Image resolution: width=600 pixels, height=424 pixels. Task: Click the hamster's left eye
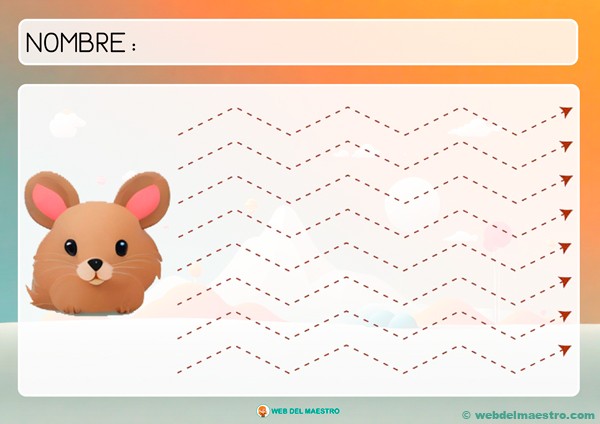pyautogui.click(x=71, y=249)
